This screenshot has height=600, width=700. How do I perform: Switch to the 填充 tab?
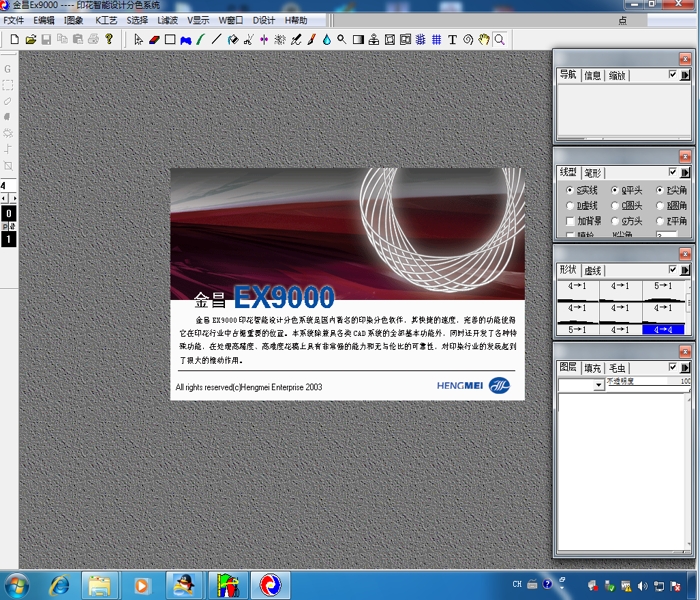pyautogui.click(x=592, y=368)
